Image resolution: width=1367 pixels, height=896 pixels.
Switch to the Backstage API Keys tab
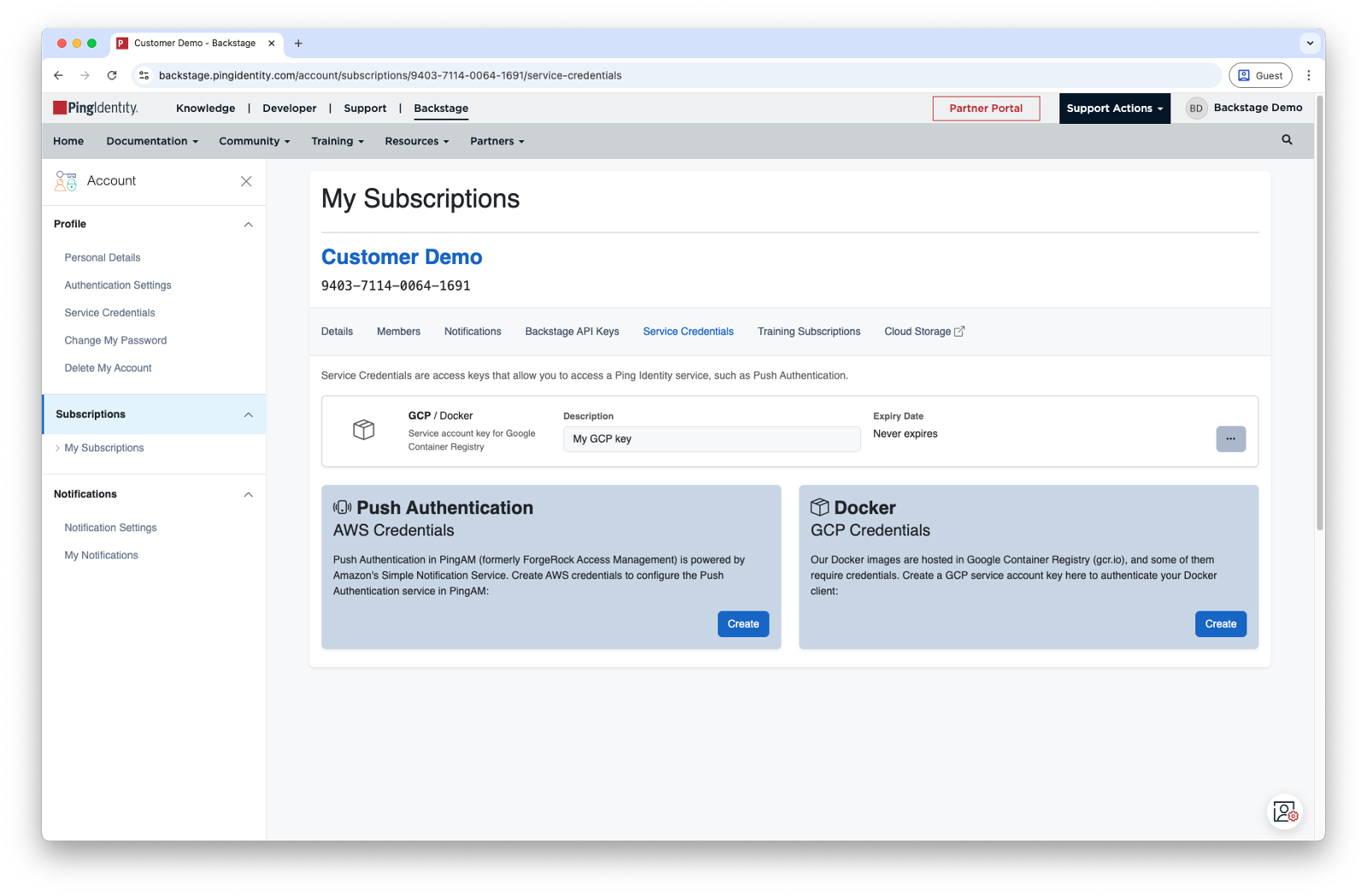(572, 331)
